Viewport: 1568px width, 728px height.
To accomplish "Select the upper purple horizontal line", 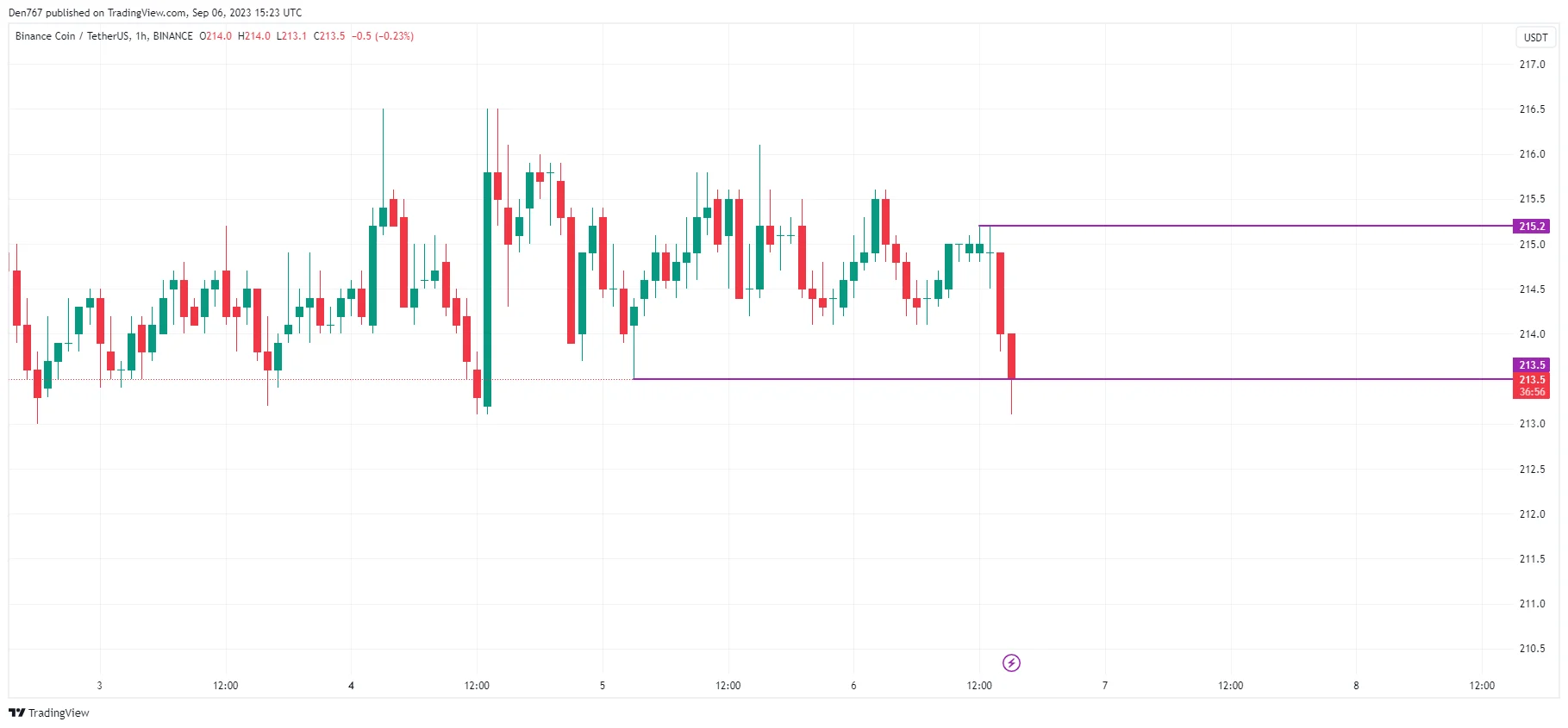I will point(1250,226).
